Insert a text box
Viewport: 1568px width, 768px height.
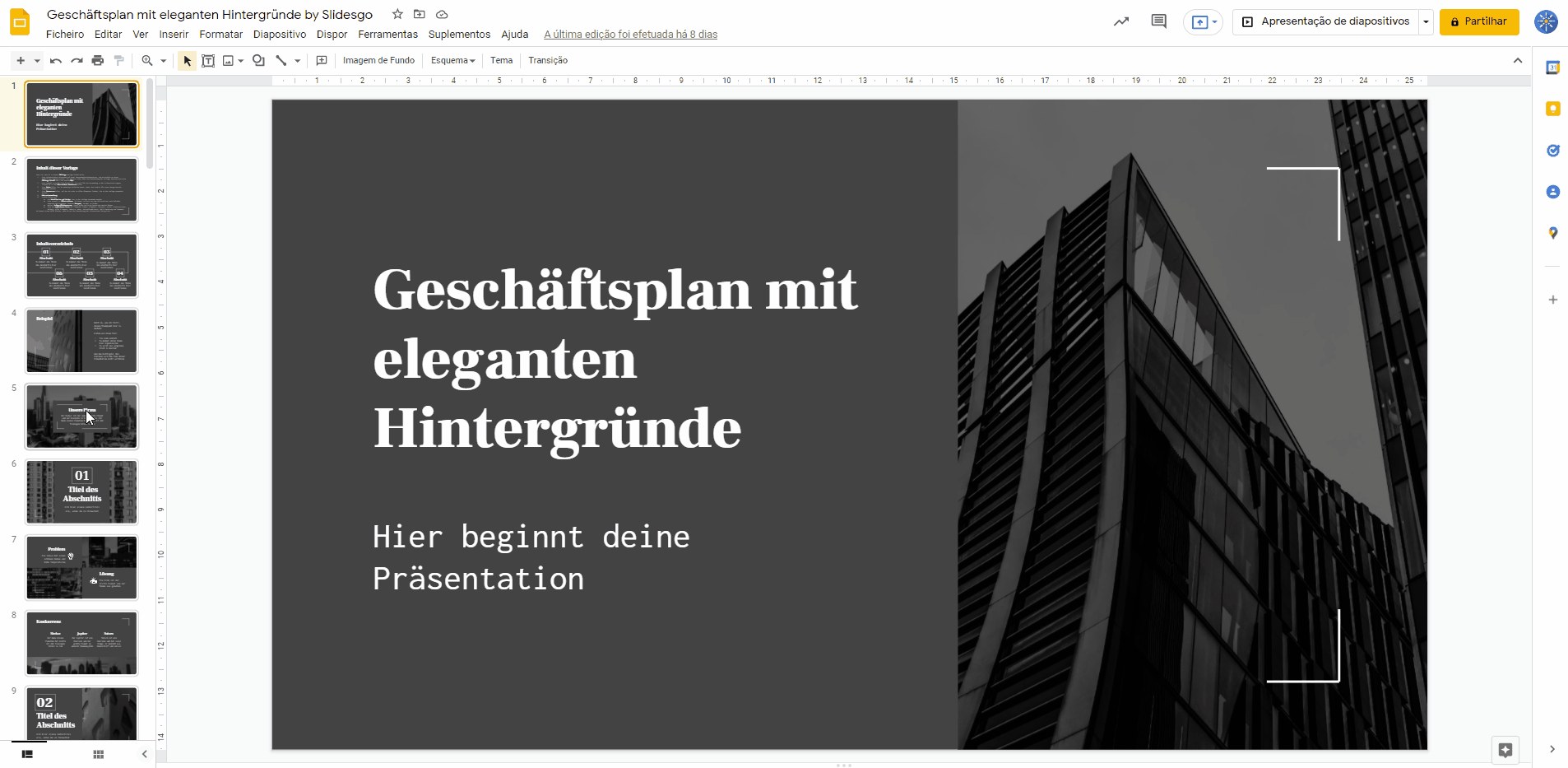208,60
